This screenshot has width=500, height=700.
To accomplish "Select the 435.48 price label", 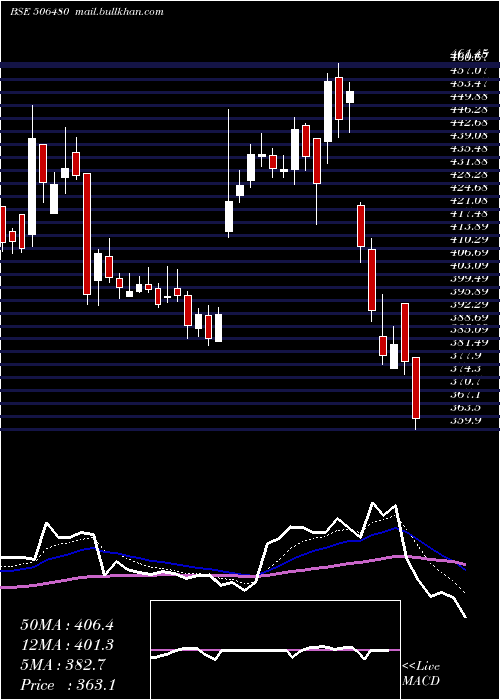I will point(468,148).
